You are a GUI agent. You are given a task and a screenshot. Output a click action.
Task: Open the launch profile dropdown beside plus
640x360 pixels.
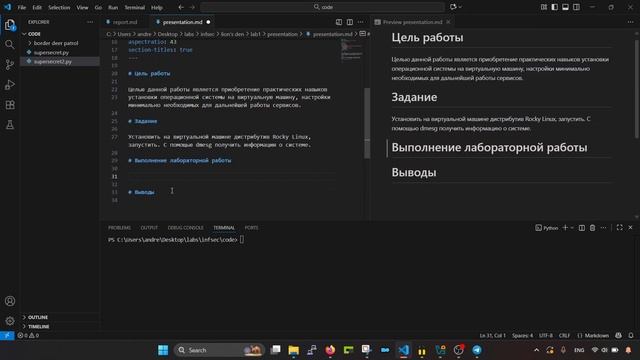[572, 228]
